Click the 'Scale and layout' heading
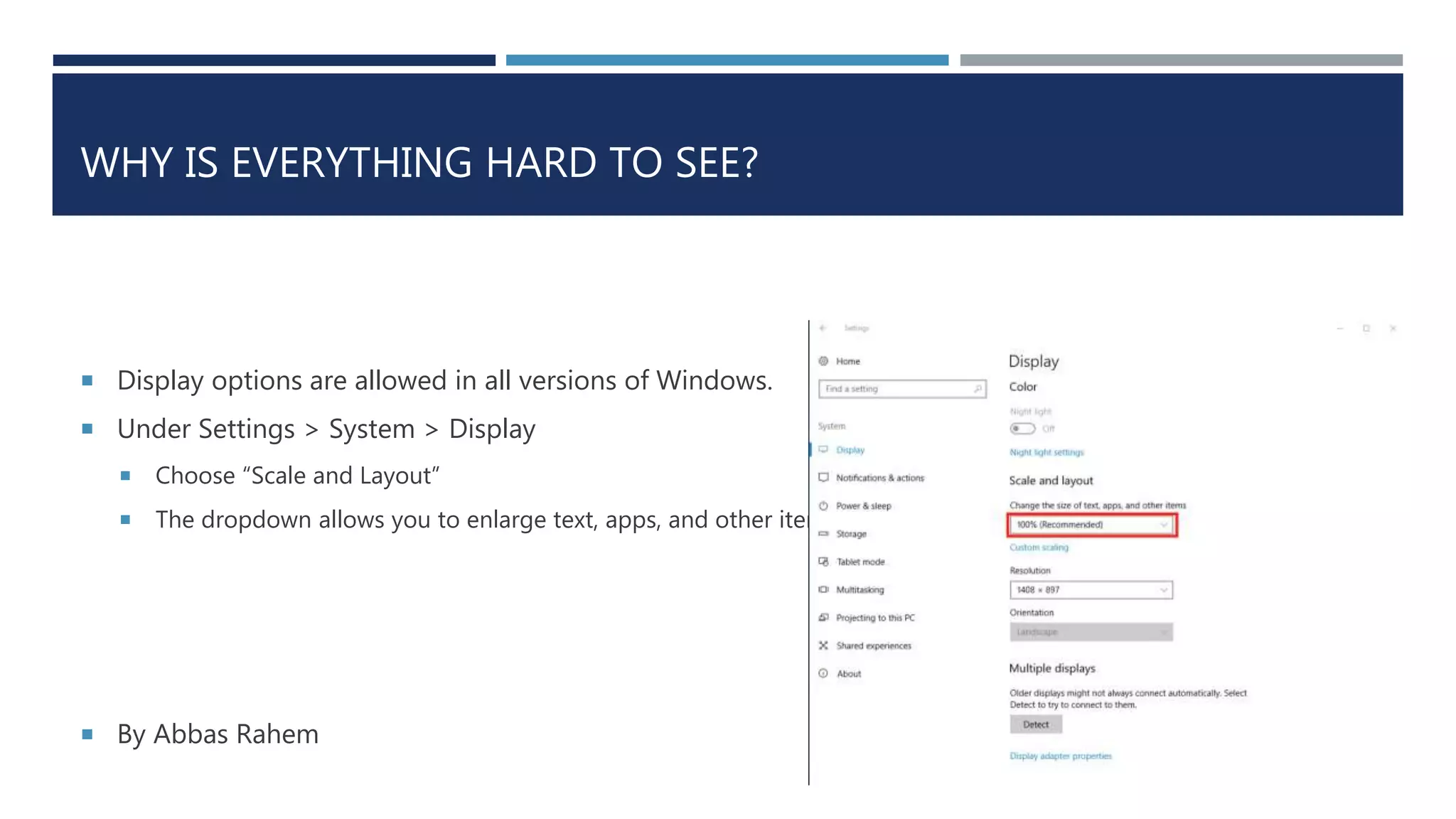The width and height of the screenshot is (1456, 819). (x=1051, y=481)
